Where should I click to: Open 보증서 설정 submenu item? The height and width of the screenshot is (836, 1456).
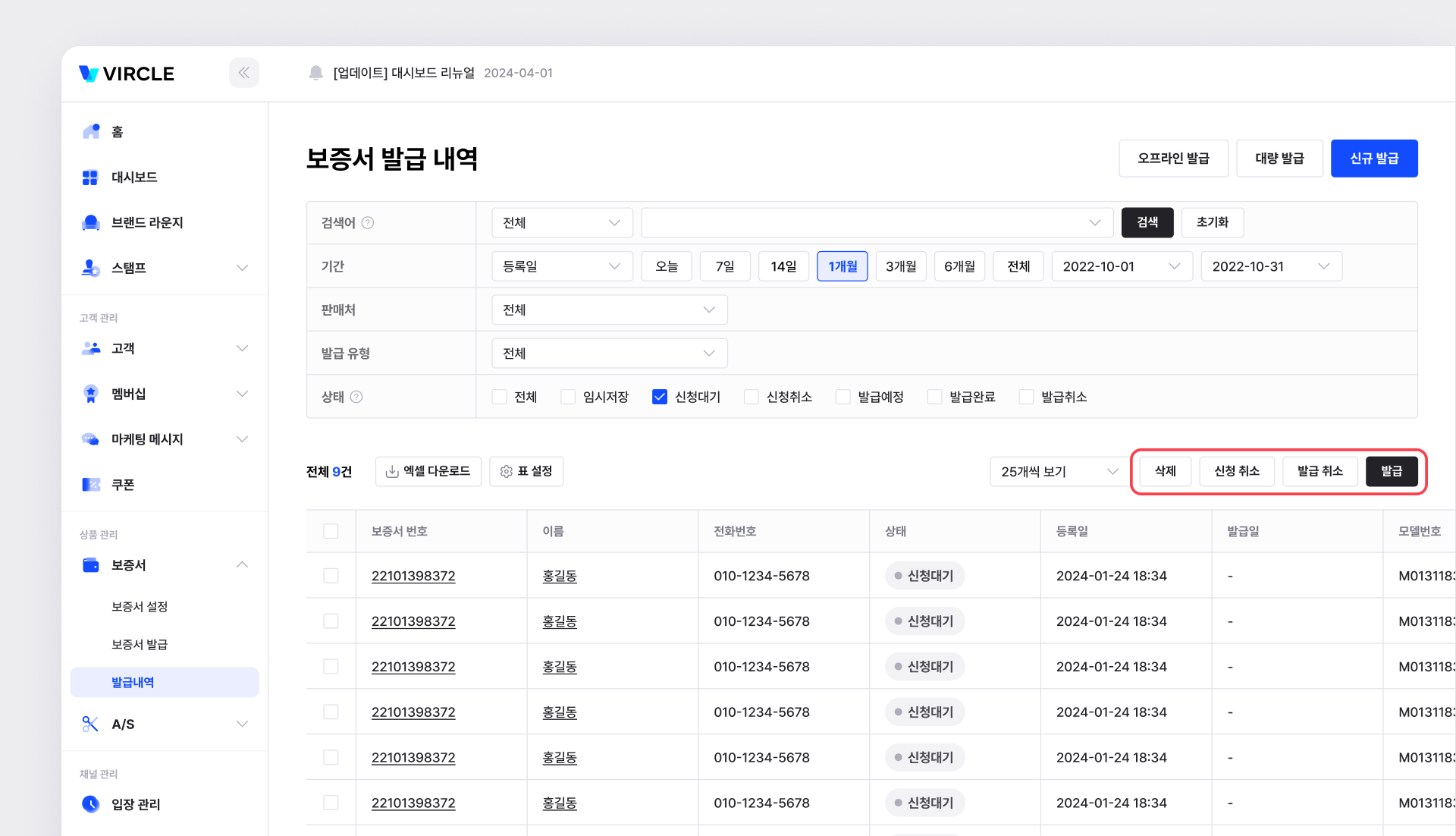tap(140, 606)
